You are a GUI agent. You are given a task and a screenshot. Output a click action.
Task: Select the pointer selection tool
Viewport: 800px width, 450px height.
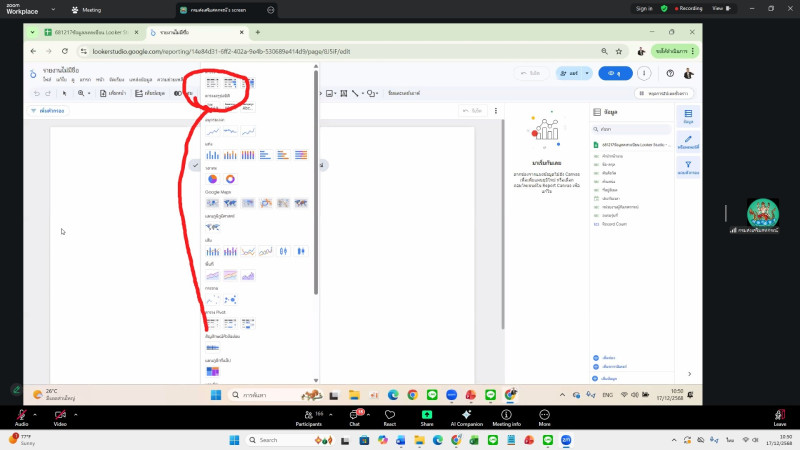point(64,93)
